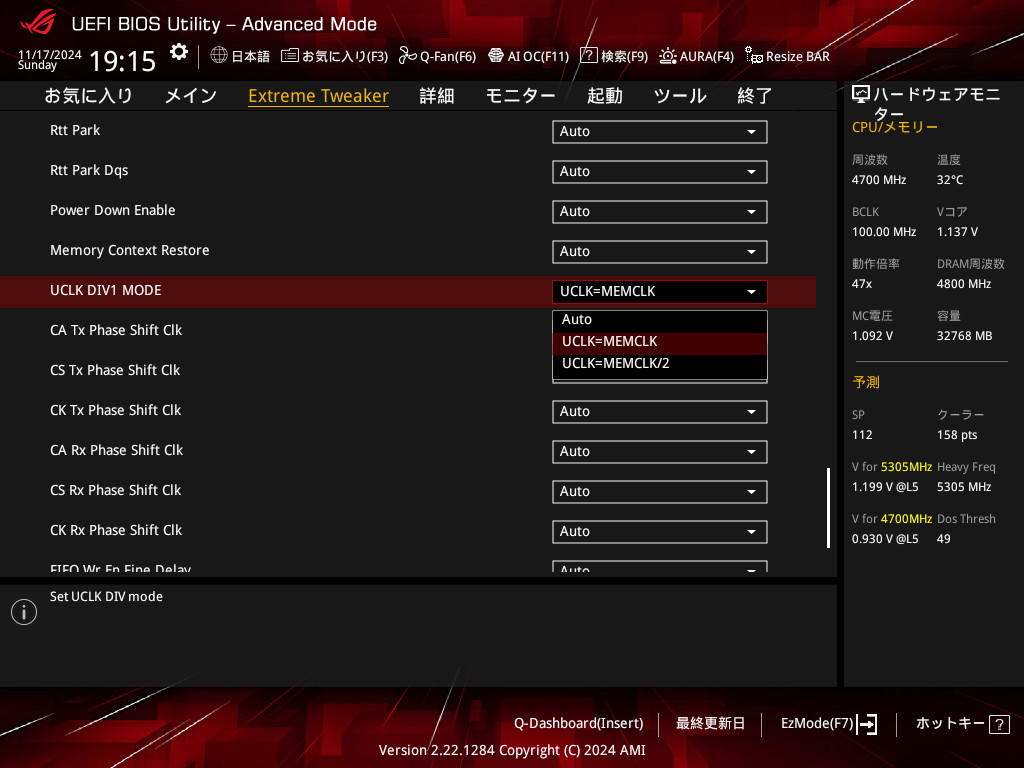The width and height of the screenshot is (1024, 768).
Task: Toggle the Resize BAR icon
Action: pyautogui.click(x=754, y=56)
